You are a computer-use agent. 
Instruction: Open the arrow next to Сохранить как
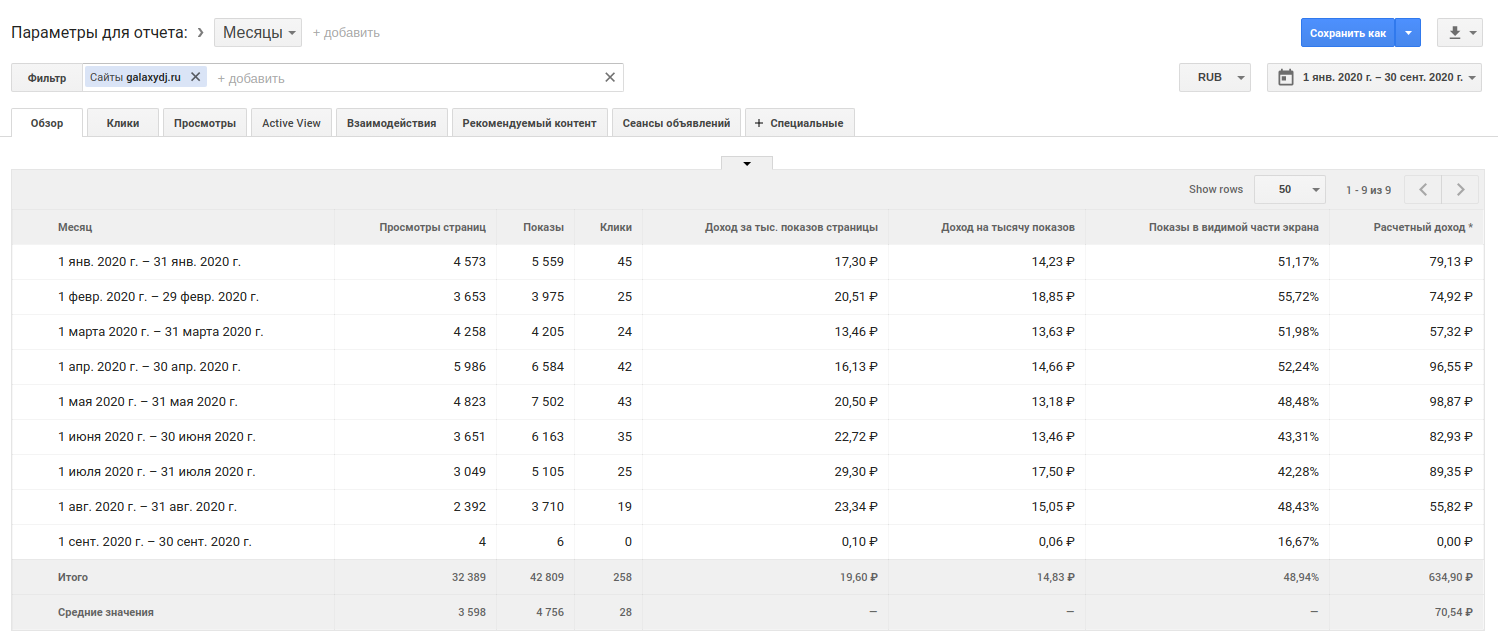1408,33
